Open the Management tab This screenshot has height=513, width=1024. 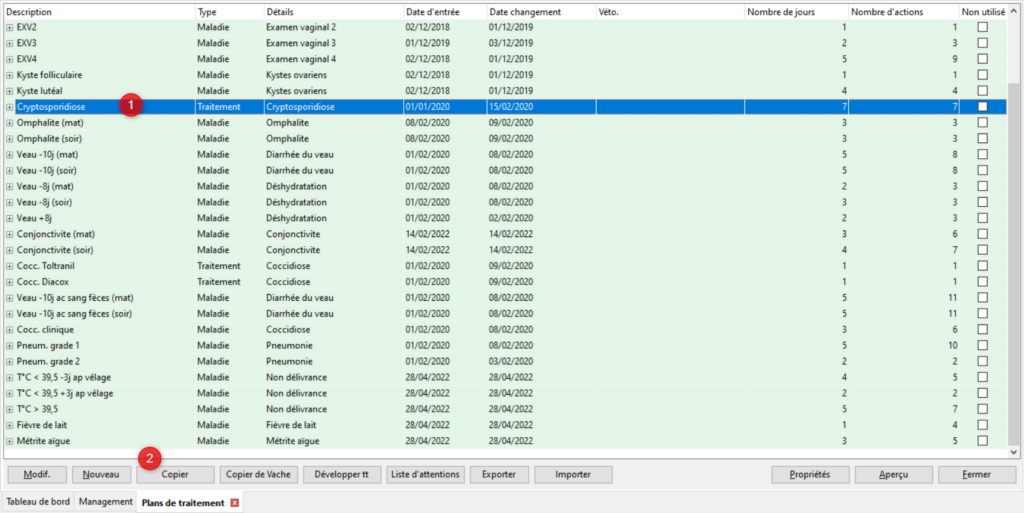(x=105, y=502)
